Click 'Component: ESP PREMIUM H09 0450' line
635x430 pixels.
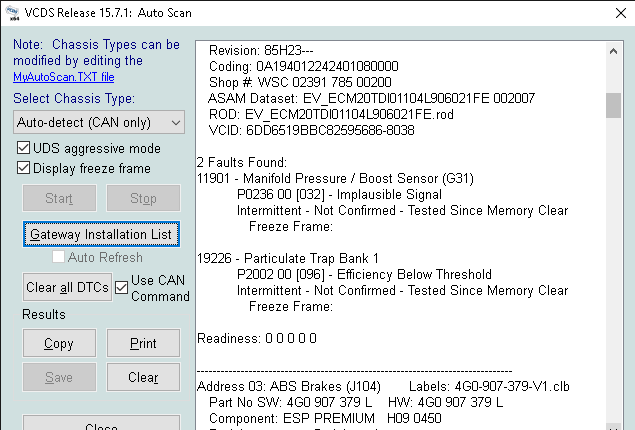[x=325, y=418]
